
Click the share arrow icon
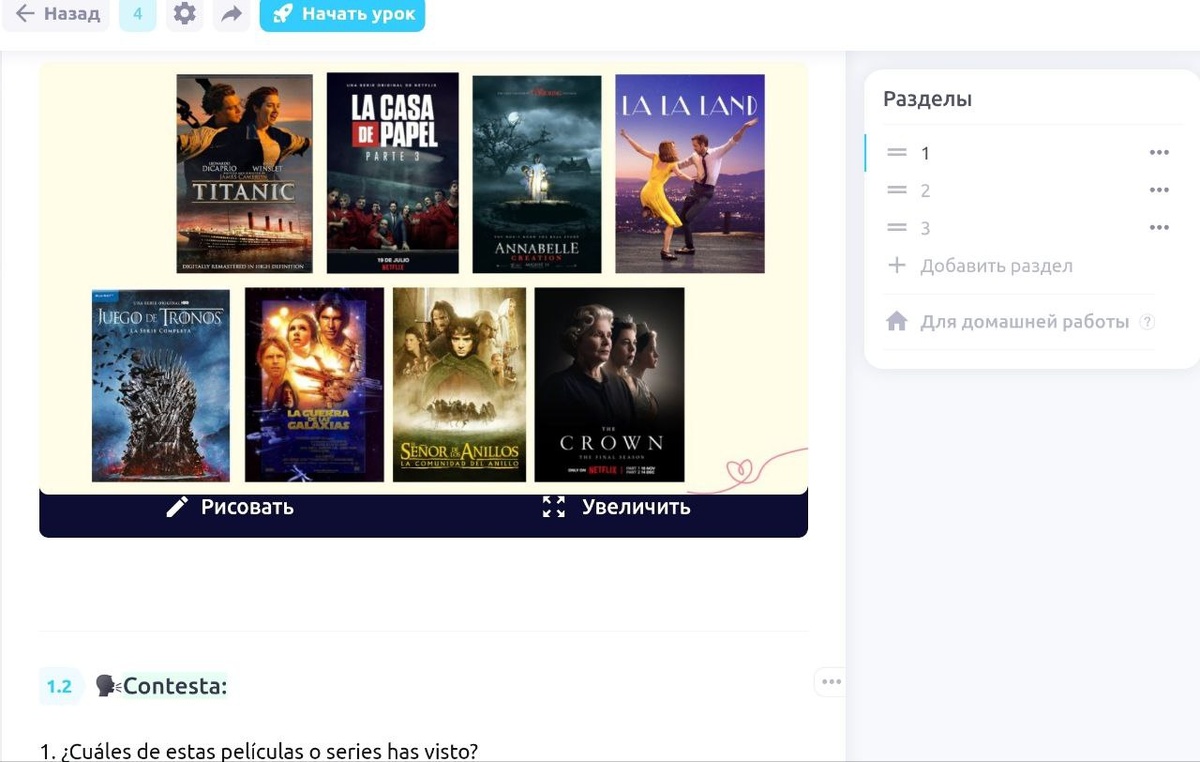232,15
